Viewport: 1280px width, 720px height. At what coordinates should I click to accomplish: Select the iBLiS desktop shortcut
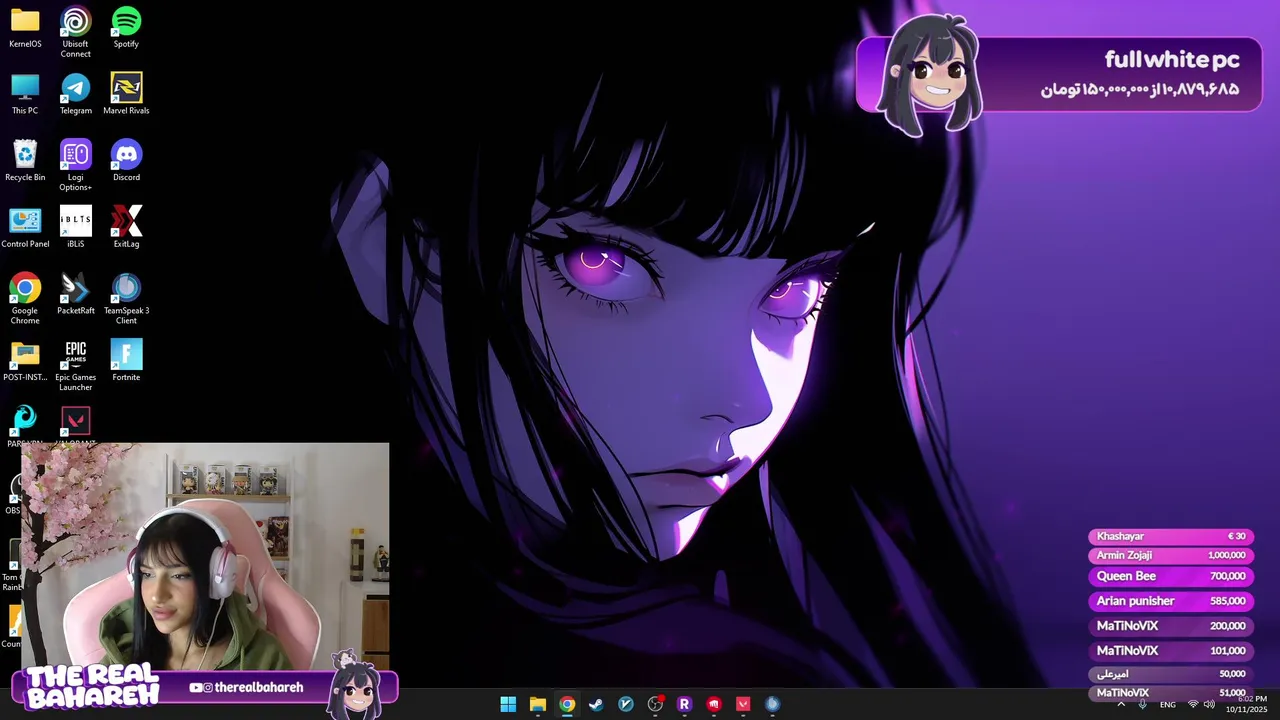[76, 227]
